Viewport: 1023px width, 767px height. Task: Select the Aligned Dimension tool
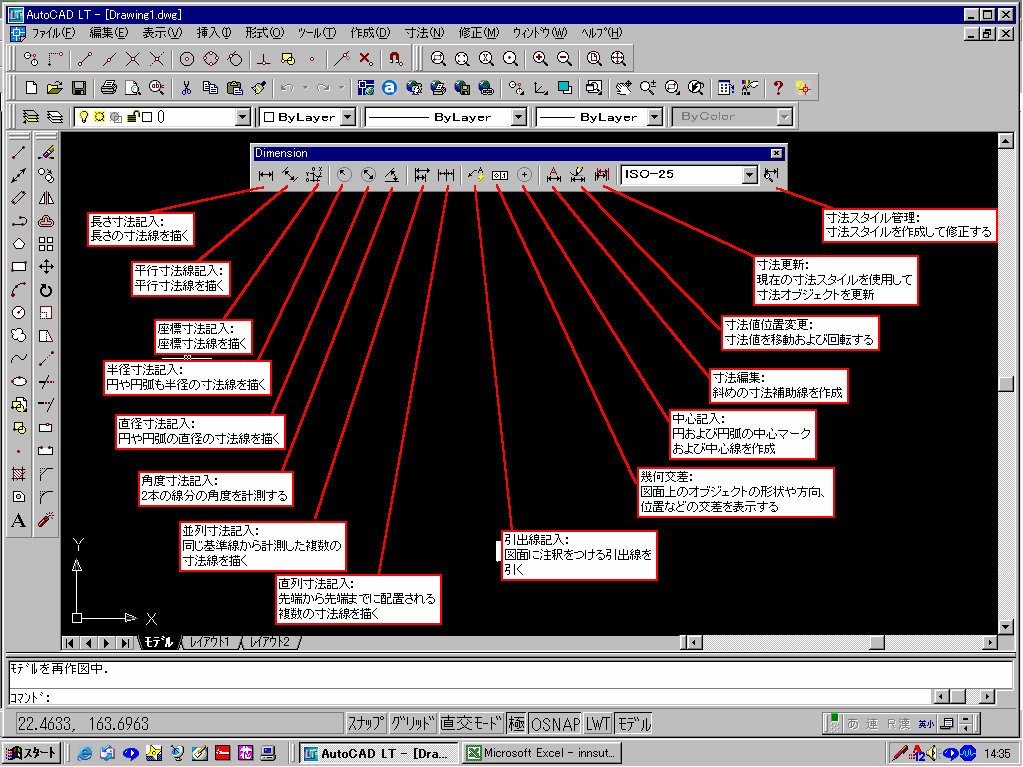(290, 175)
